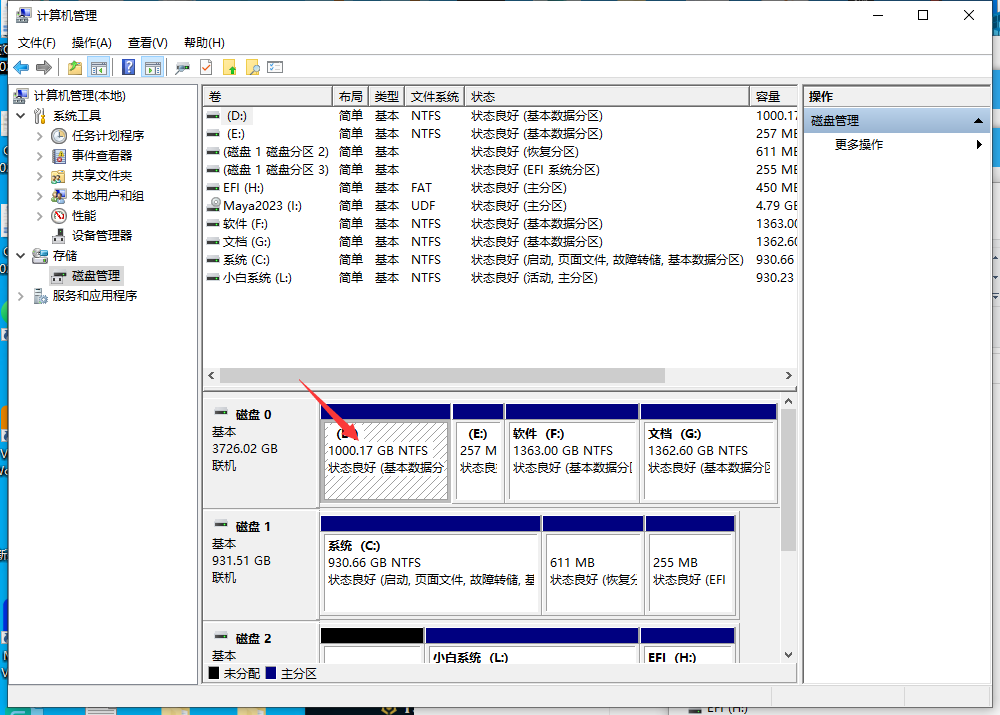The image size is (1000, 715).
Task: Toggle the show/hide console tree button
Action: (x=99, y=67)
